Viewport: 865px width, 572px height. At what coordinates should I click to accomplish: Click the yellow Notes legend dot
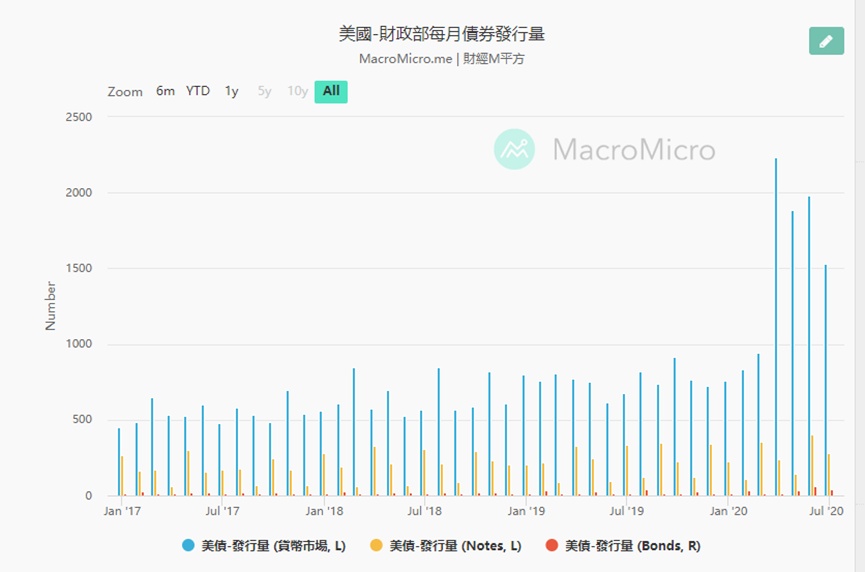click(376, 545)
